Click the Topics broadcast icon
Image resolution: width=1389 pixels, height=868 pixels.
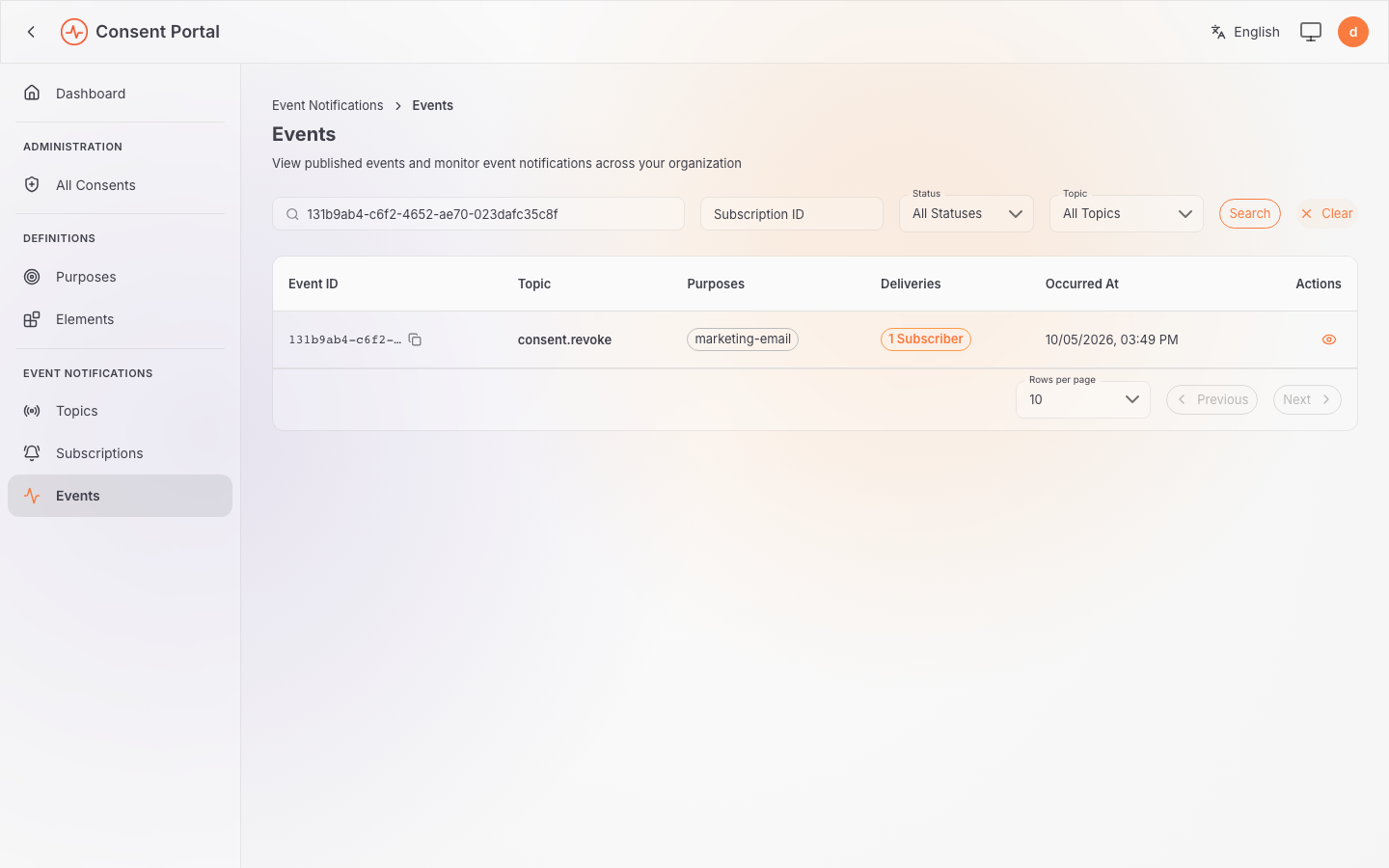click(32, 411)
